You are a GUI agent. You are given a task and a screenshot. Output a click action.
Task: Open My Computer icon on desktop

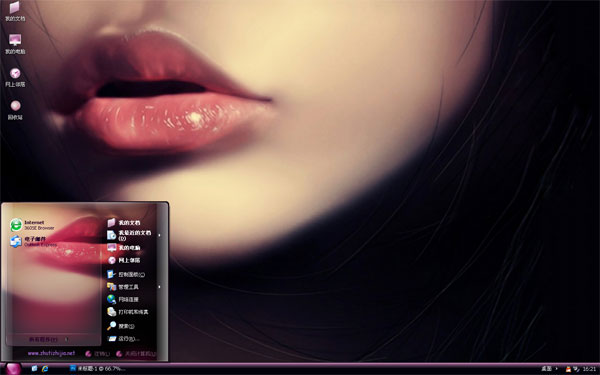[15, 44]
